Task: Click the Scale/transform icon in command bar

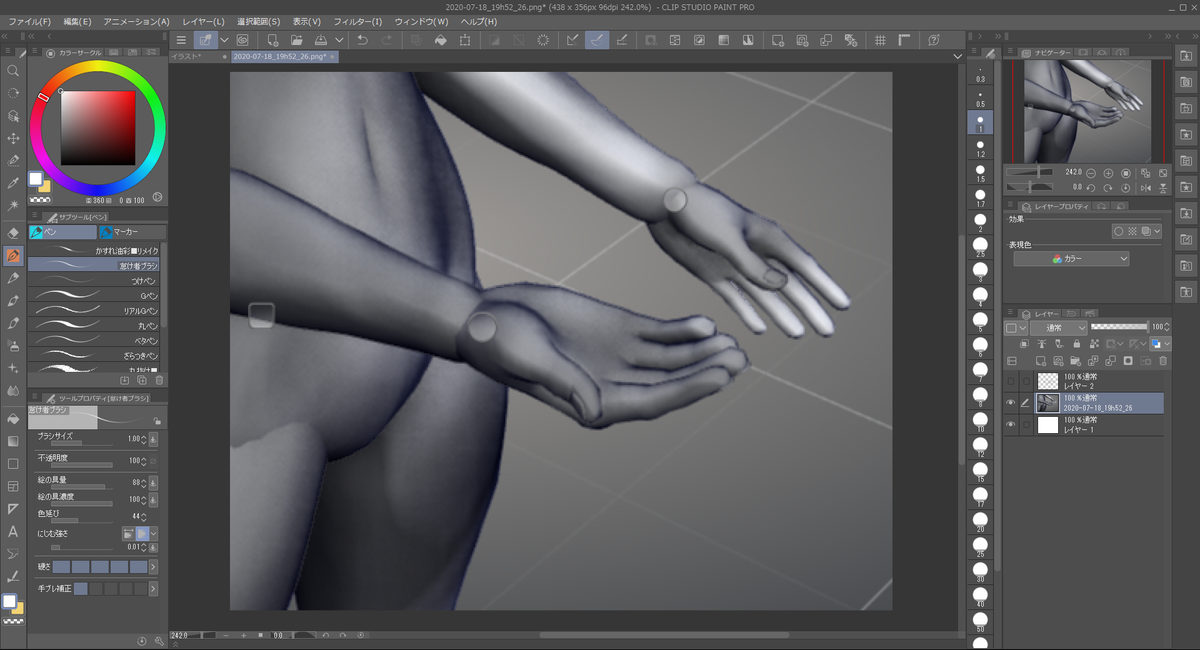Action: (x=465, y=40)
